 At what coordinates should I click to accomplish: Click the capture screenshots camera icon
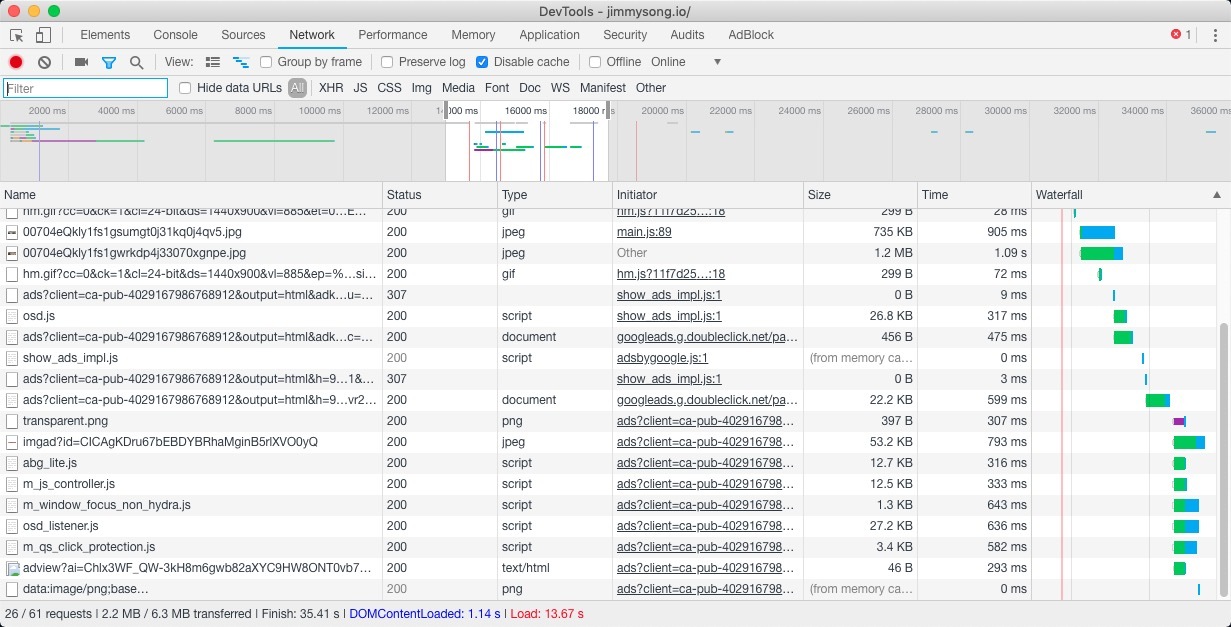(82, 62)
